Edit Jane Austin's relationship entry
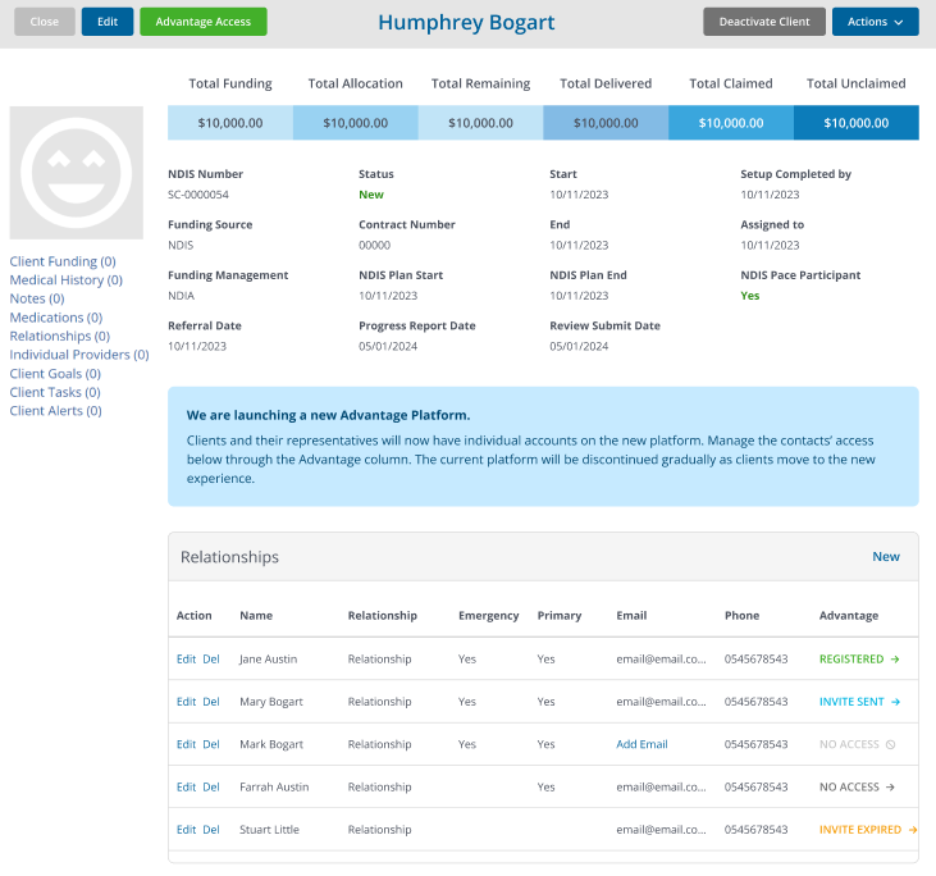Image resolution: width=936 pixels, height=876 pixels. [x=186, y=659]
